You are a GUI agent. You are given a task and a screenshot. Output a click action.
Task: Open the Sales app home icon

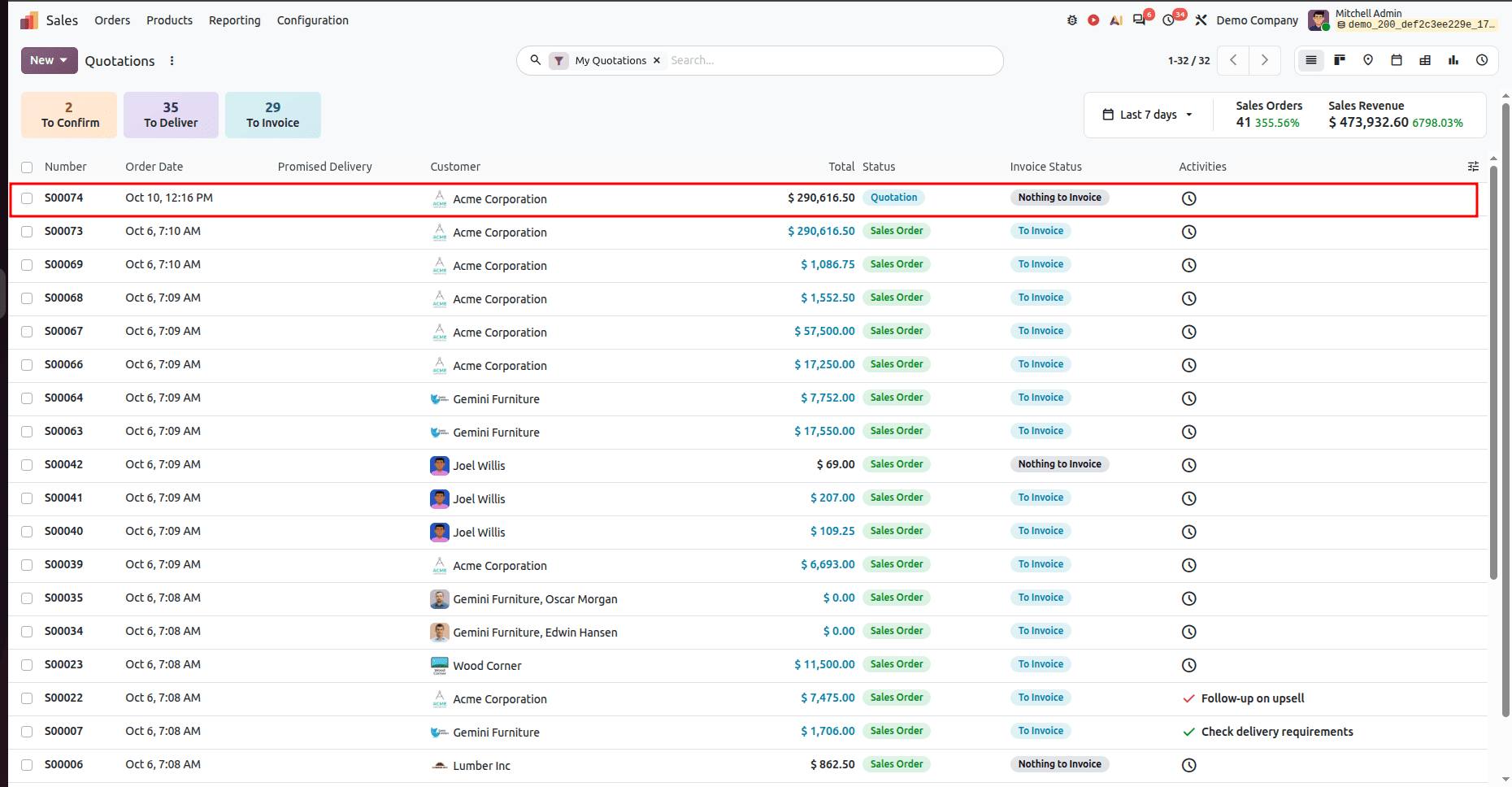pyautogui.click(x=29, y=20)
